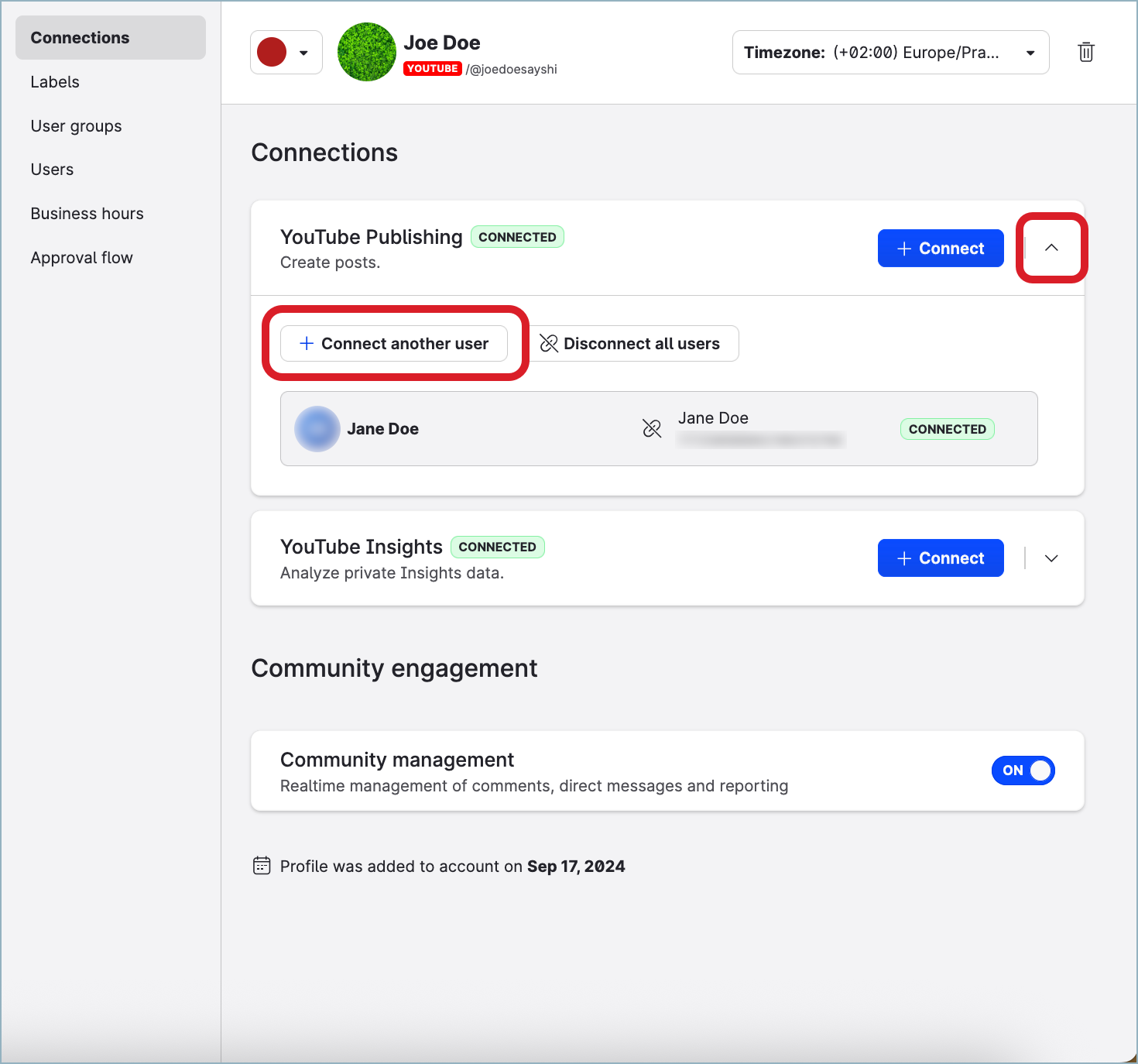Screen dimensions: 1138x1064
Task: Expand the YouTube Insights section
Action: coord(1051,558)
